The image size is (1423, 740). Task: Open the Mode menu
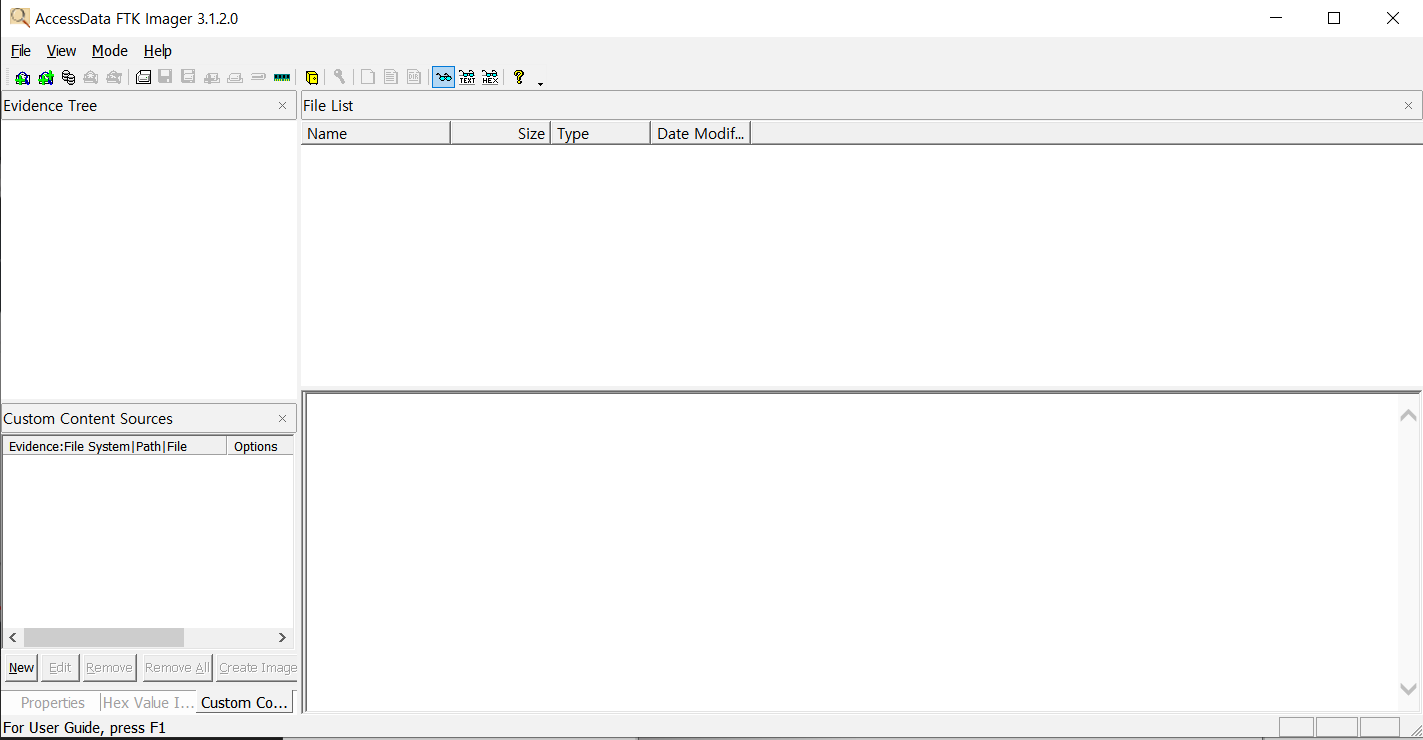[110, 51]
